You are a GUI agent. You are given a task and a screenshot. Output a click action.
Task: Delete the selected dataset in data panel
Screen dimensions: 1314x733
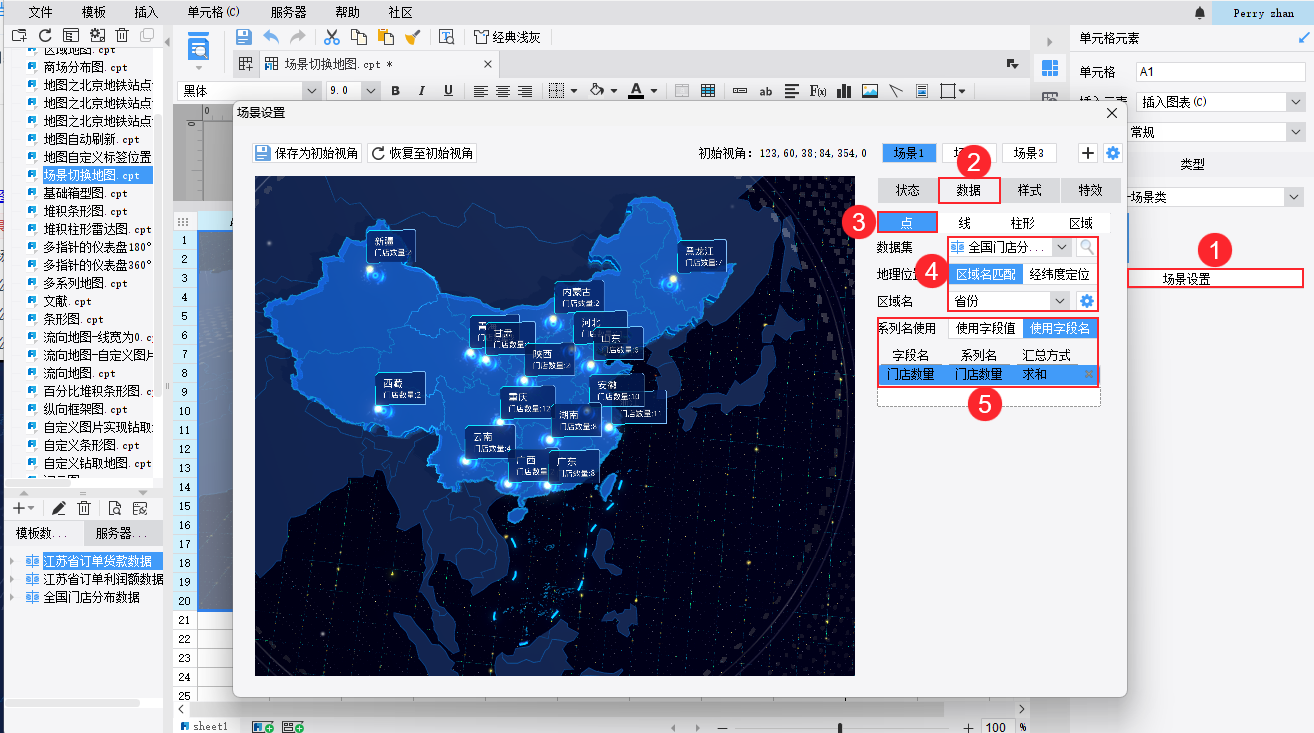coord(84,508)
